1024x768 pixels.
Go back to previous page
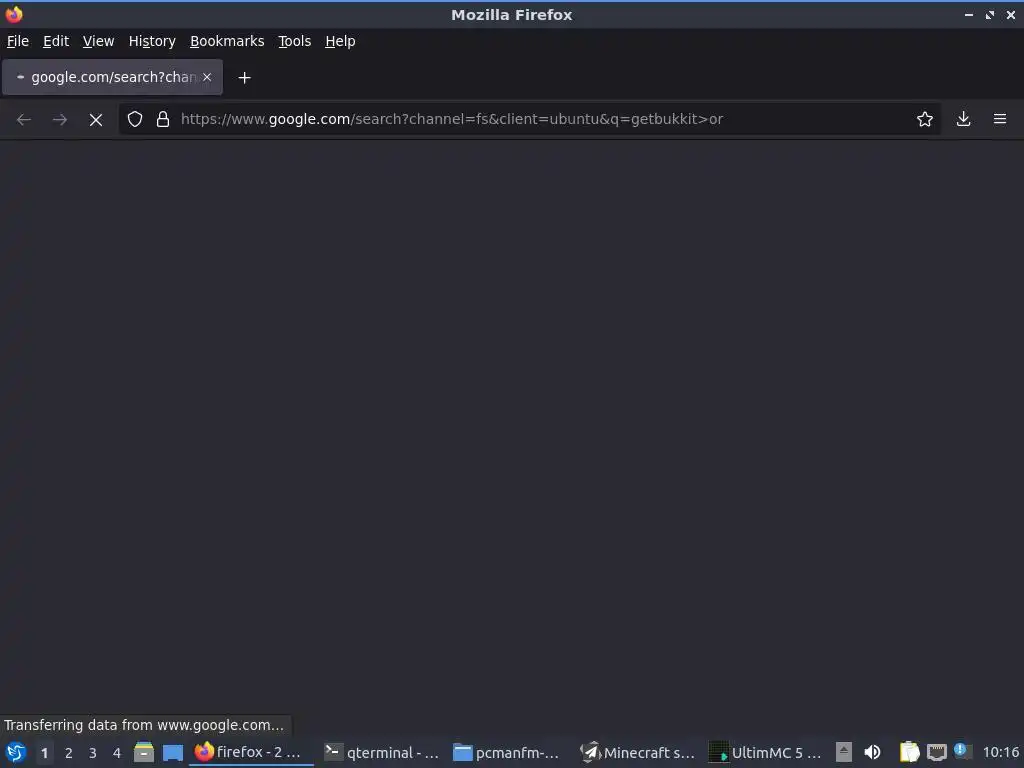click(24, 120)
